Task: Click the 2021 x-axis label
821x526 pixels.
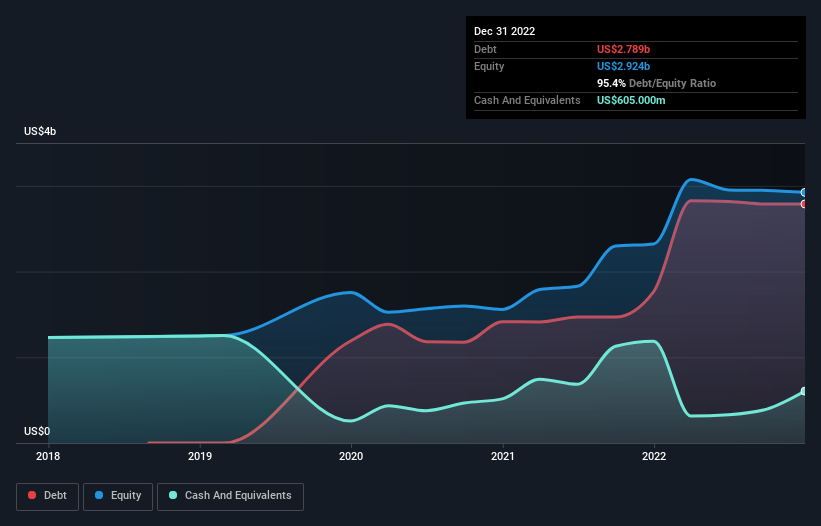Action: (x=503, y=456)
